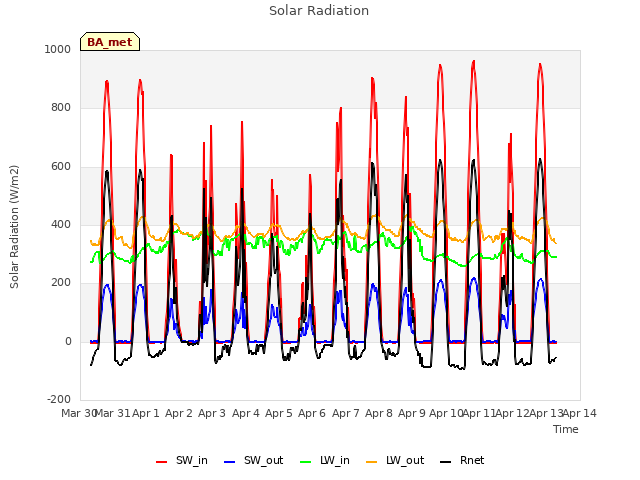Click the Apr 3 x-axis label
This screenshot has height=480, width=640.
212,413
